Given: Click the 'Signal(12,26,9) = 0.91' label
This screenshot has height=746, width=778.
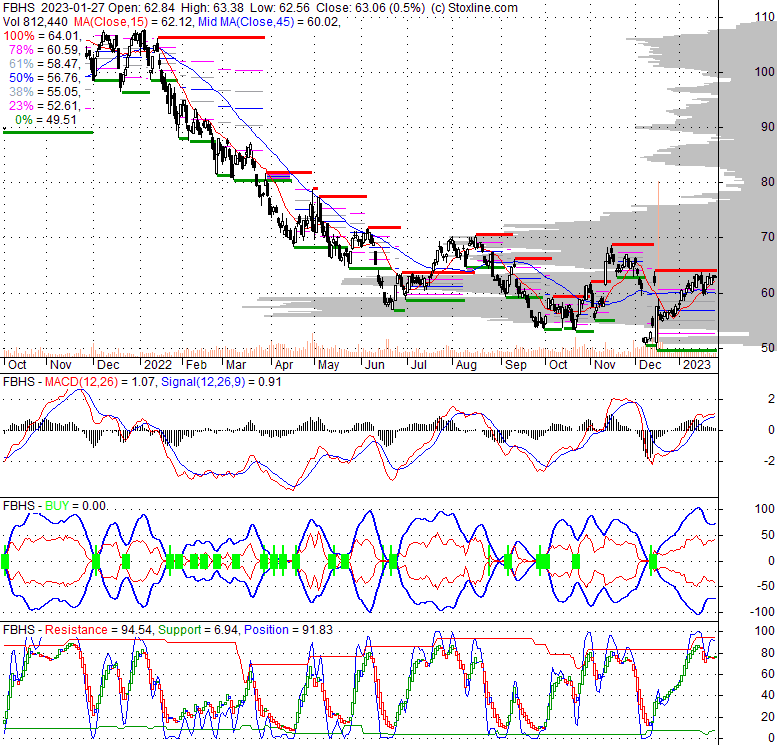Looking at the screenshot, I should [x=221, y=382].
